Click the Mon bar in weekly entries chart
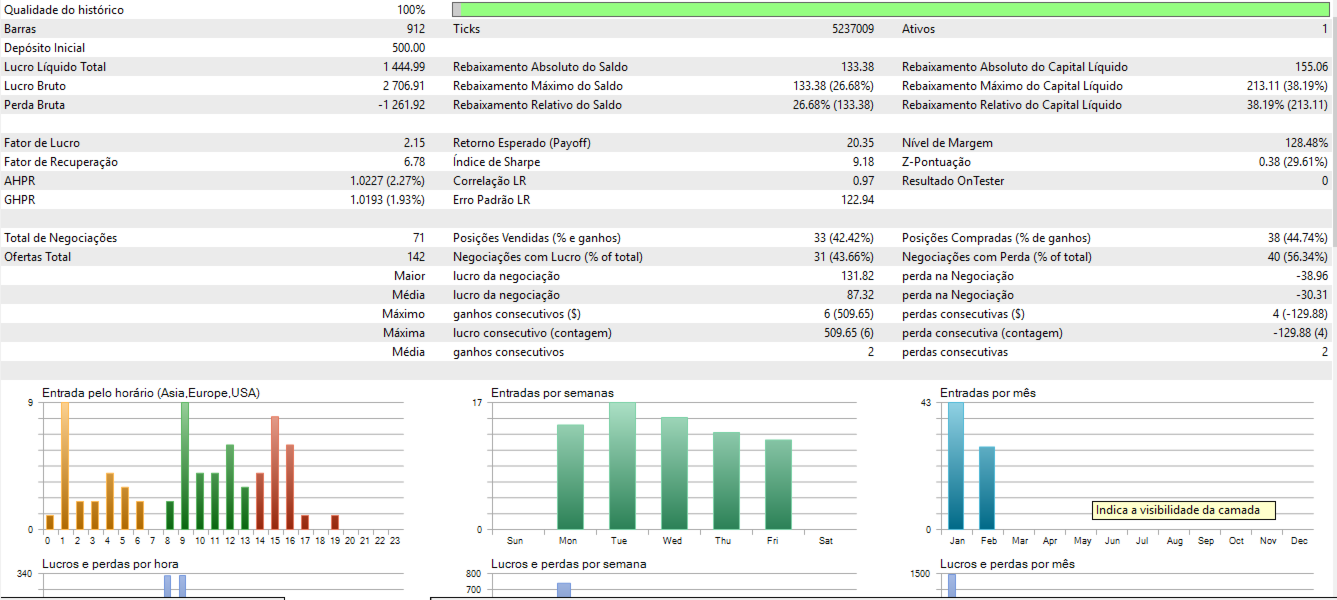The height and width of the screenshot is (600, 1337). coord(570,477)
